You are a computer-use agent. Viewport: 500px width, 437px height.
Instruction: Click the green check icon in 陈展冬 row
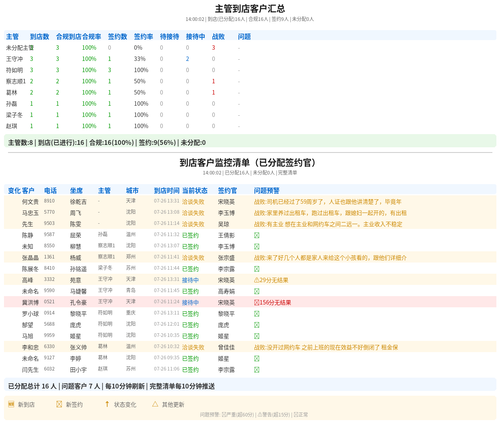pyautogui.click(x=256, y=269)
